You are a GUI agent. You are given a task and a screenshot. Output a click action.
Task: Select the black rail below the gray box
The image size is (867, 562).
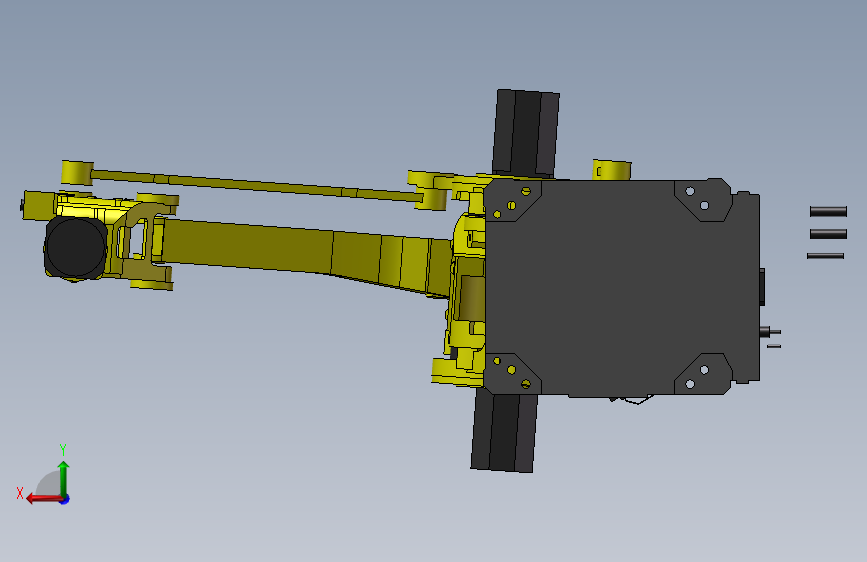click(504, 430)
